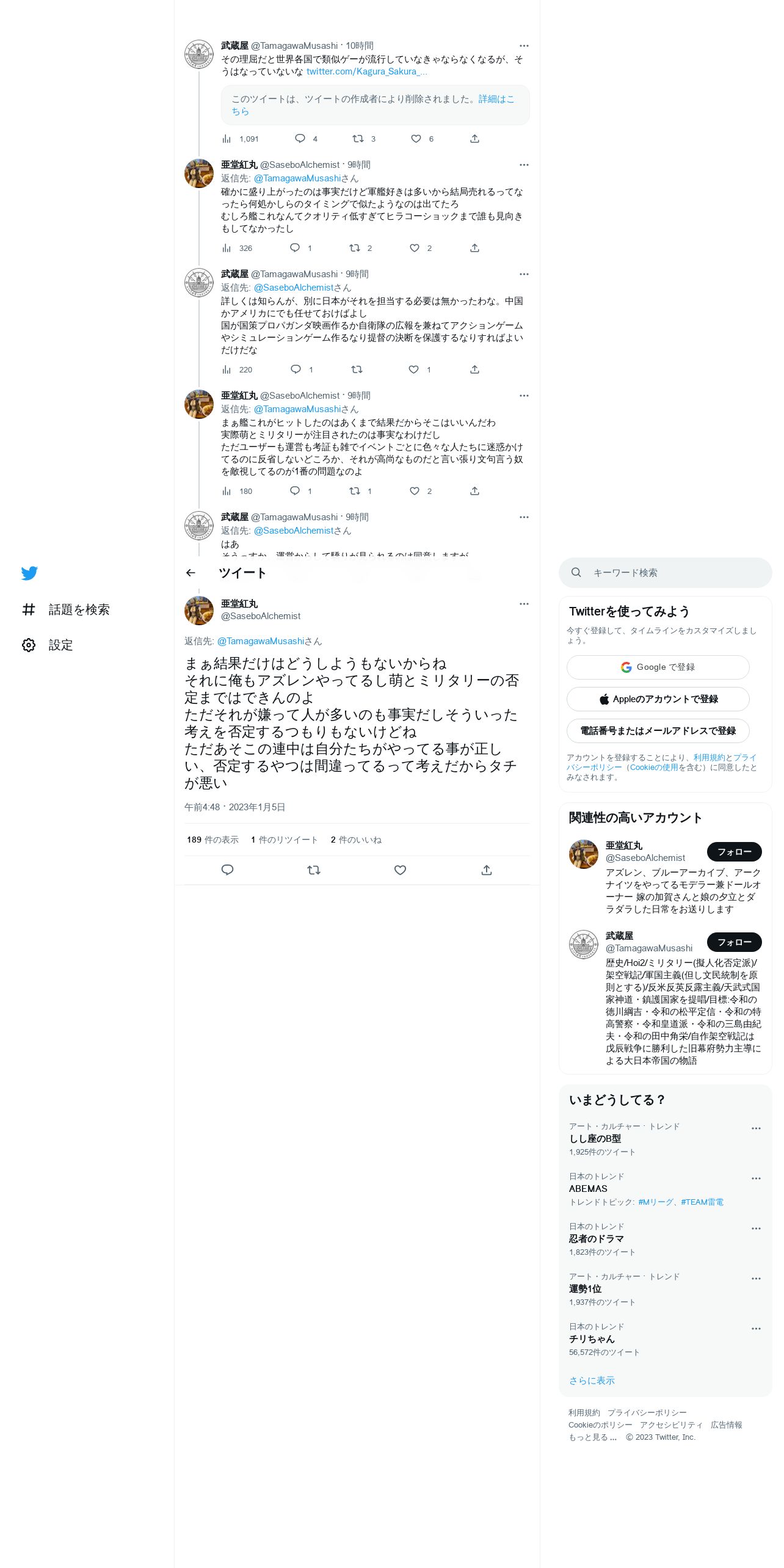The height and width of the screenshot is (1568, 784).
Task: Open view stats on the tweet with 1,091 views
Action: click(241, 139)
